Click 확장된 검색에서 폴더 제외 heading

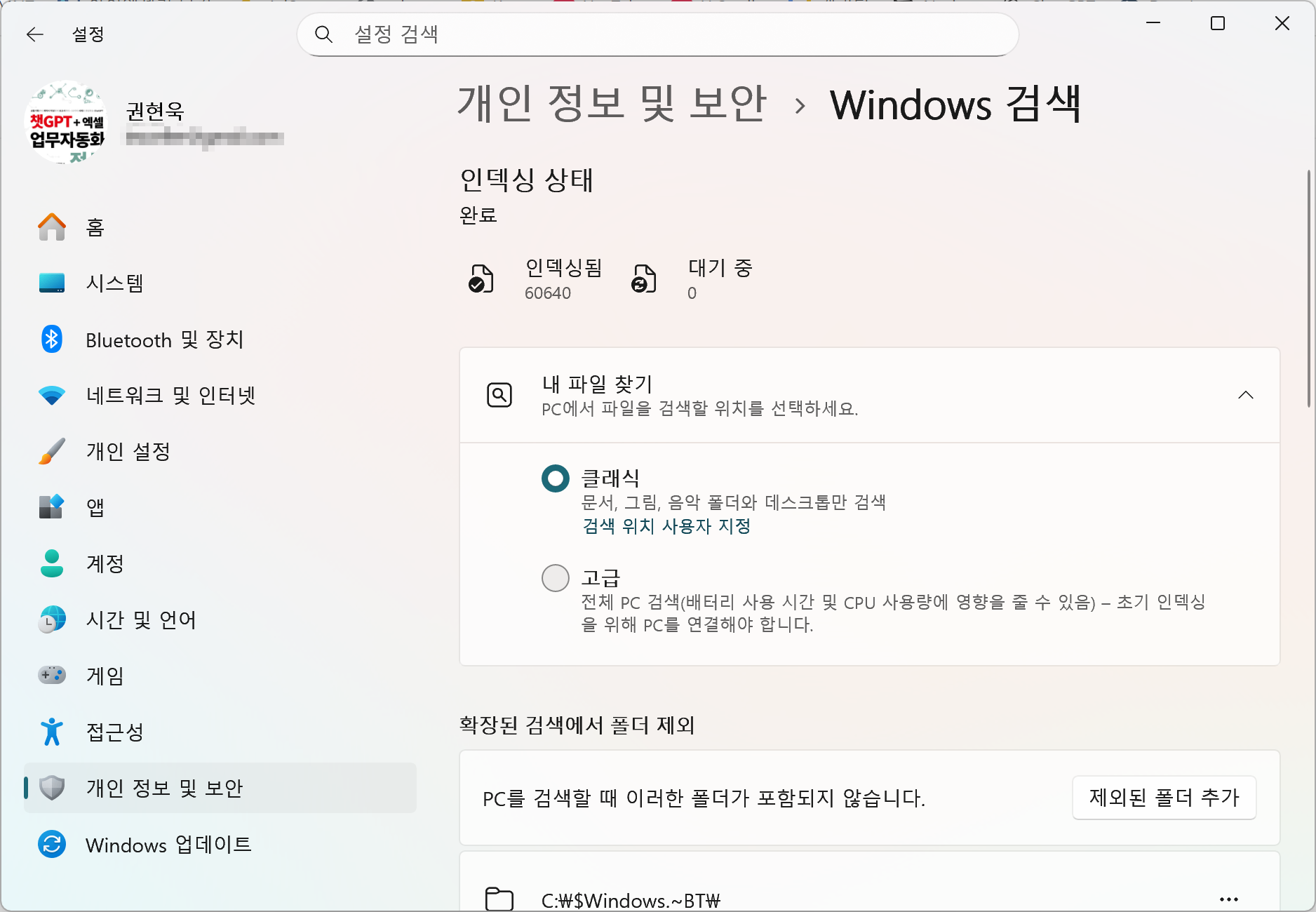[577, 725]
